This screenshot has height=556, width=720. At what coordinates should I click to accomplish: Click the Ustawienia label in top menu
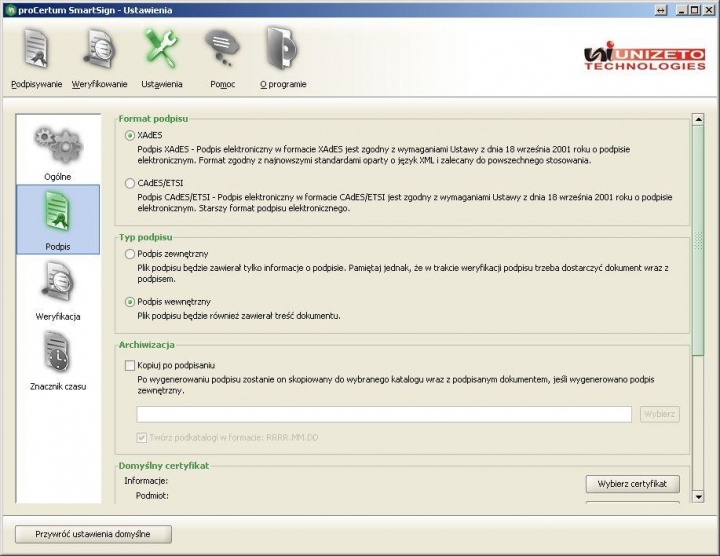(162, 84)
